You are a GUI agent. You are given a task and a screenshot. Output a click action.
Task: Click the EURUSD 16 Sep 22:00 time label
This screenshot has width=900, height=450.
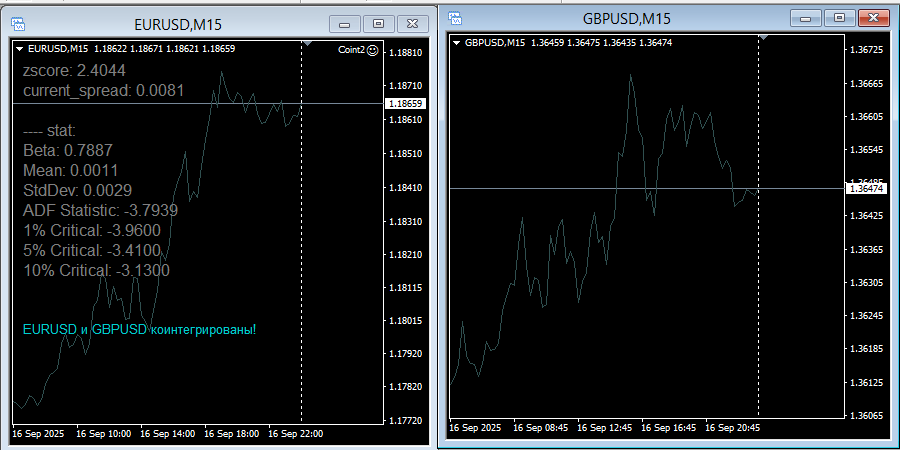click(x=296, y=434)
